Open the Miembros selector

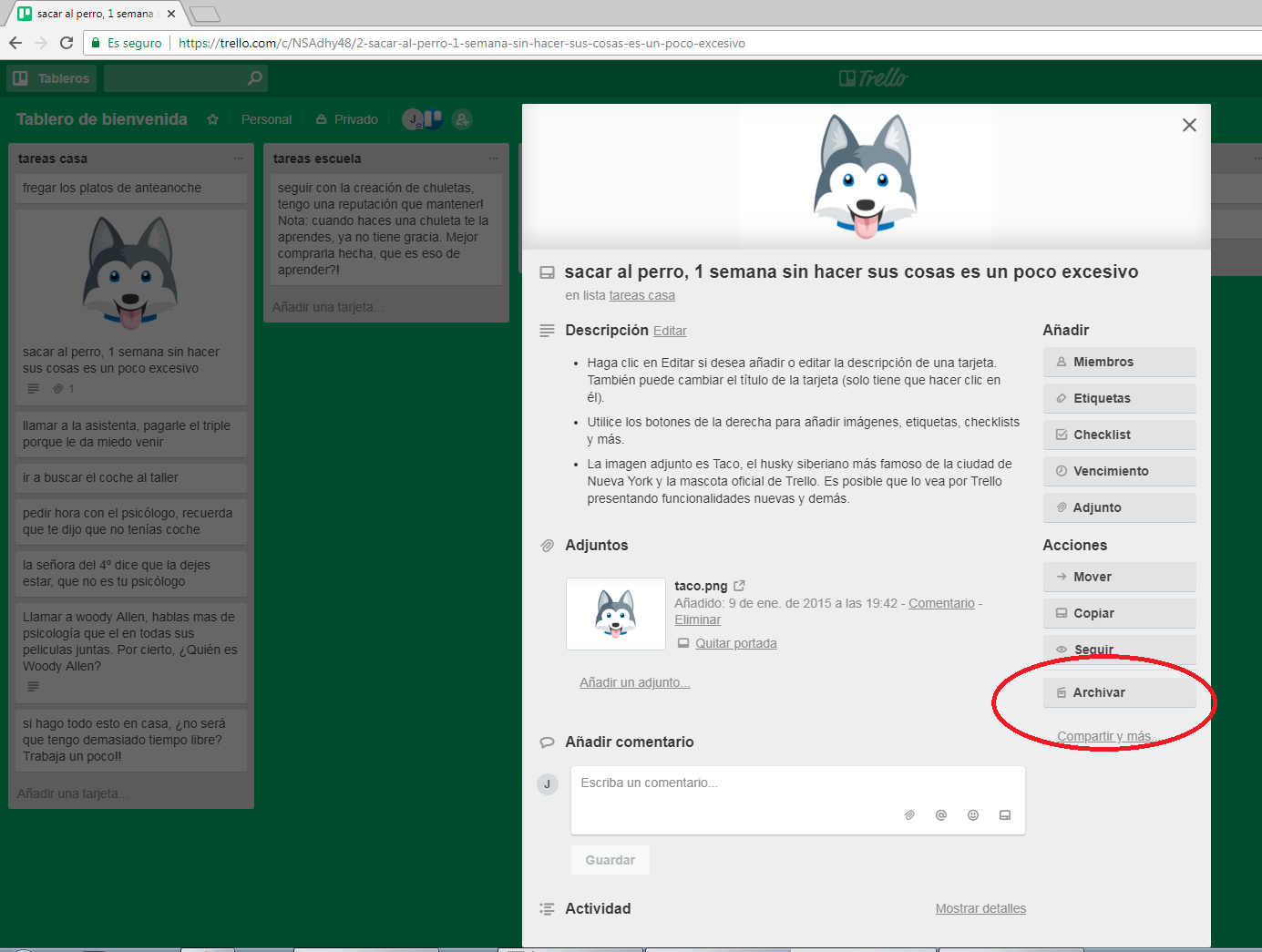1119,362
